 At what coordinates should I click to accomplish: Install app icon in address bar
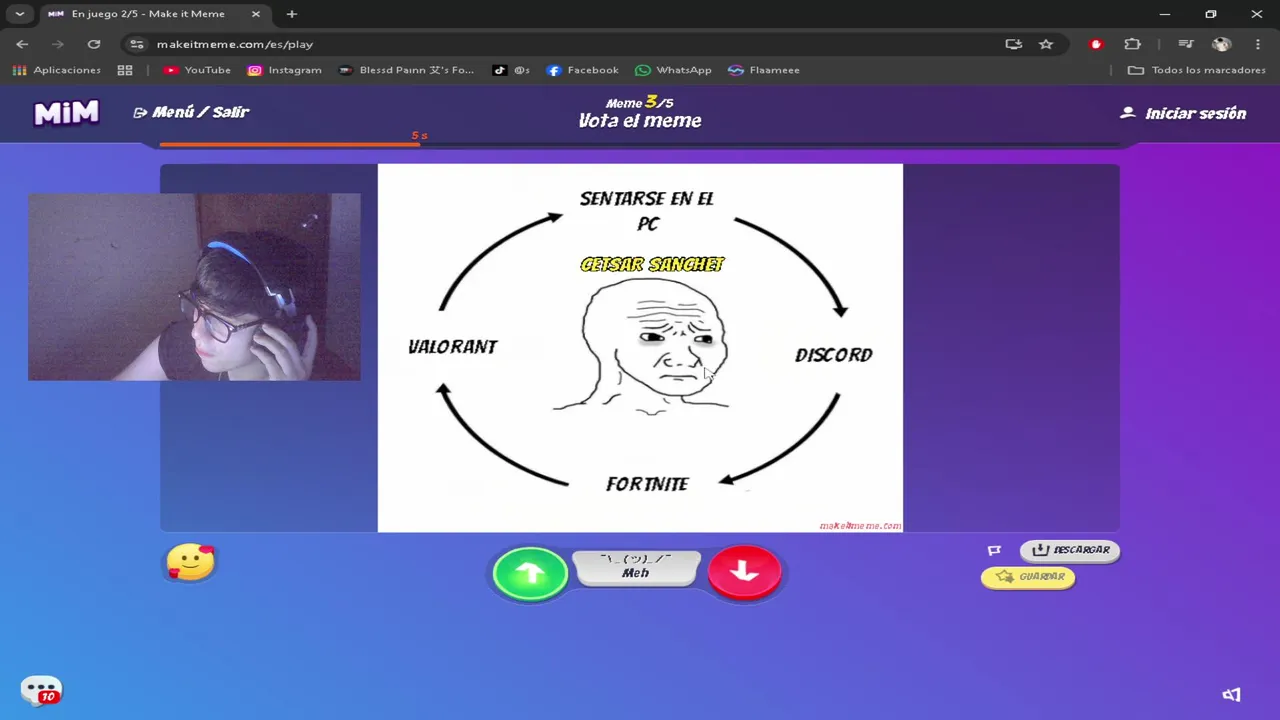1014,44
